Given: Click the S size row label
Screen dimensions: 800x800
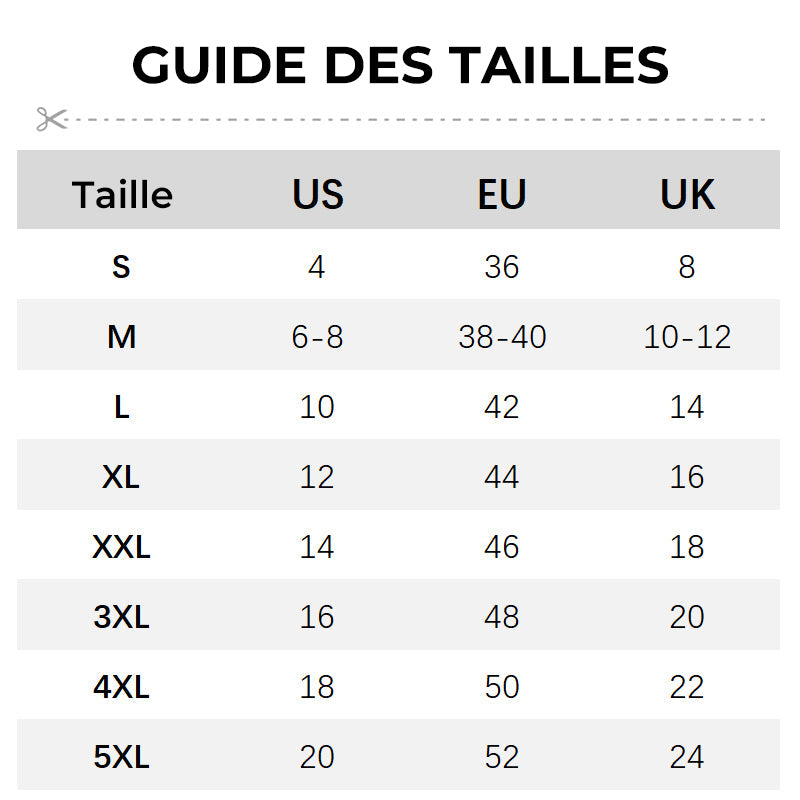Looking at the screenshot, I should [121, 267].
